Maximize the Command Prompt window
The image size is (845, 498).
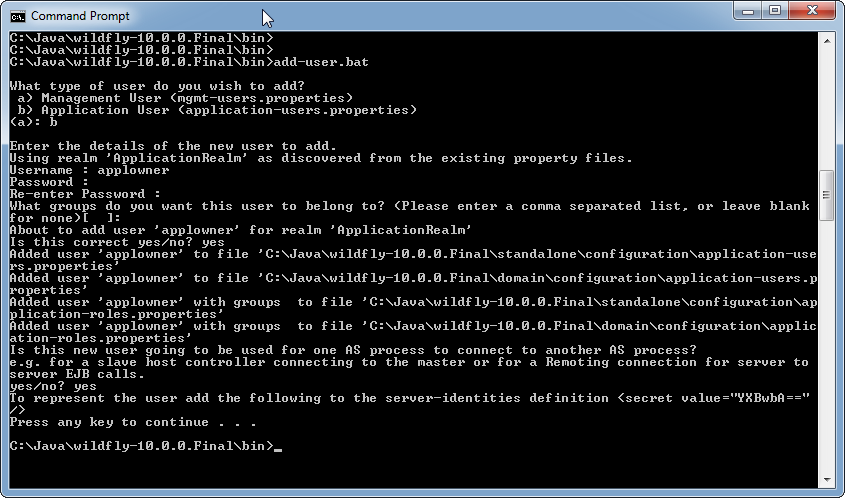click(x=775, y=11)
